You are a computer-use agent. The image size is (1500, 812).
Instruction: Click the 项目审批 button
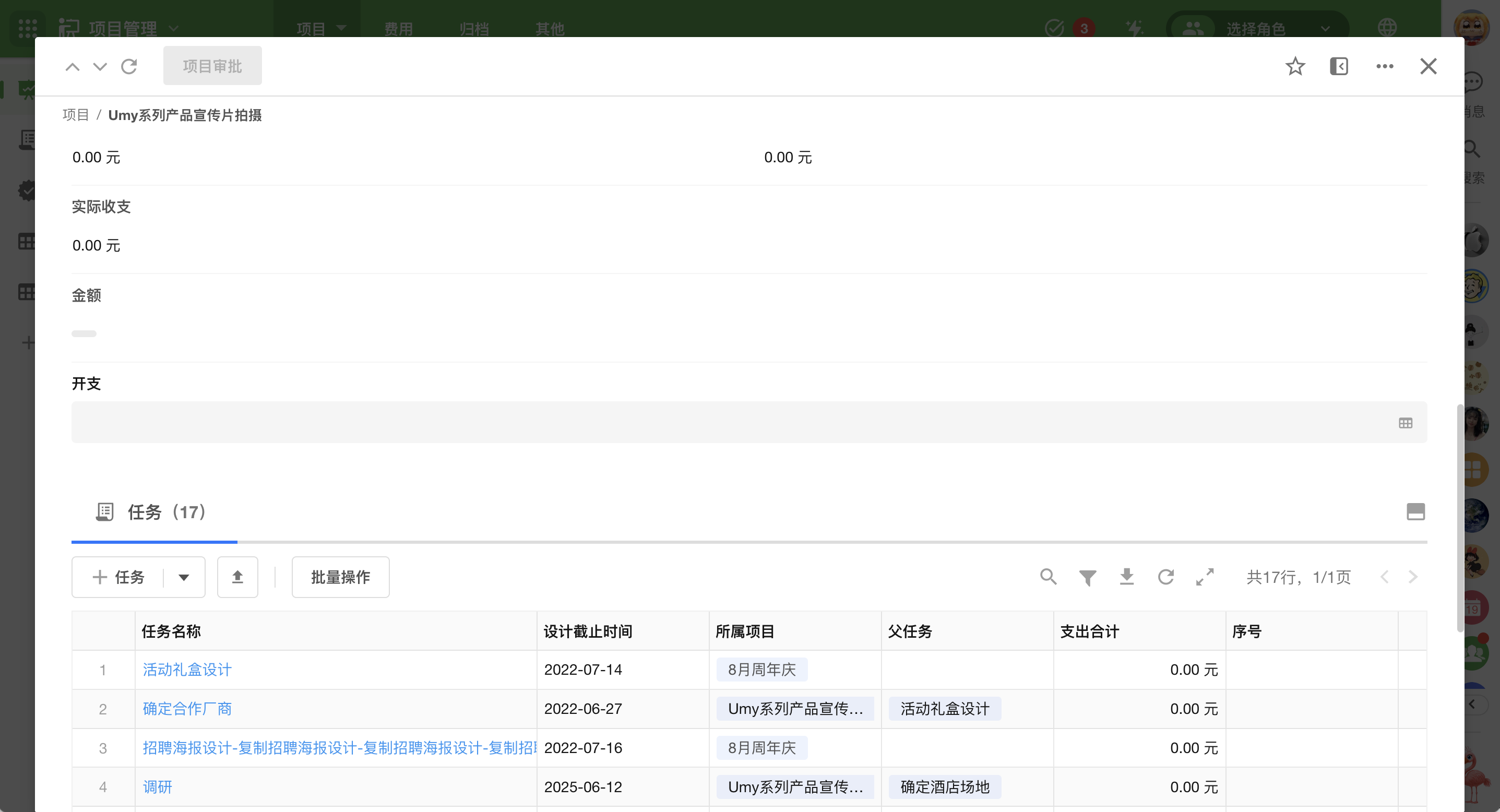[x=212, y=66]
